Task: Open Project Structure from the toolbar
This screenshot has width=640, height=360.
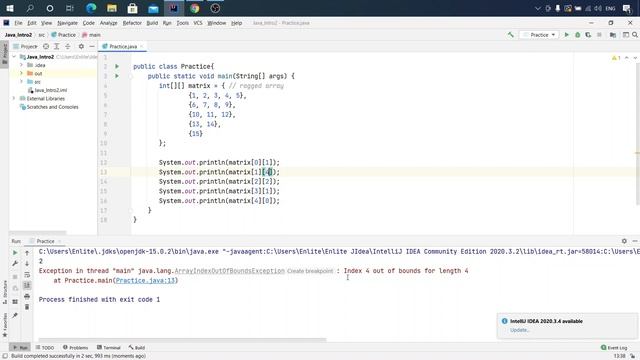Action: click(x=613, y=35)
